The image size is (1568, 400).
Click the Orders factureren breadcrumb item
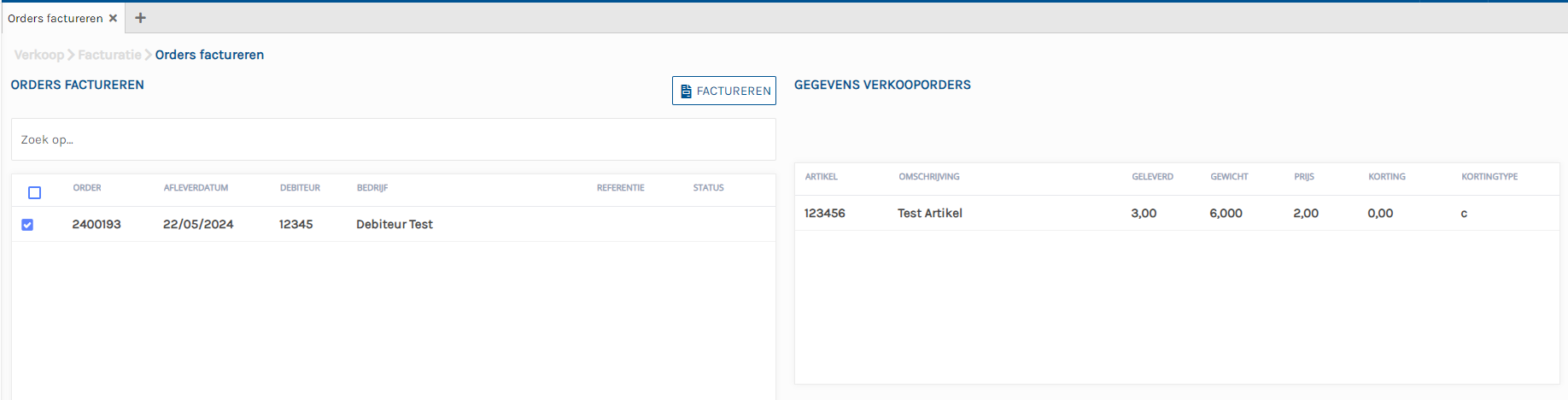[x=209, y=55]
